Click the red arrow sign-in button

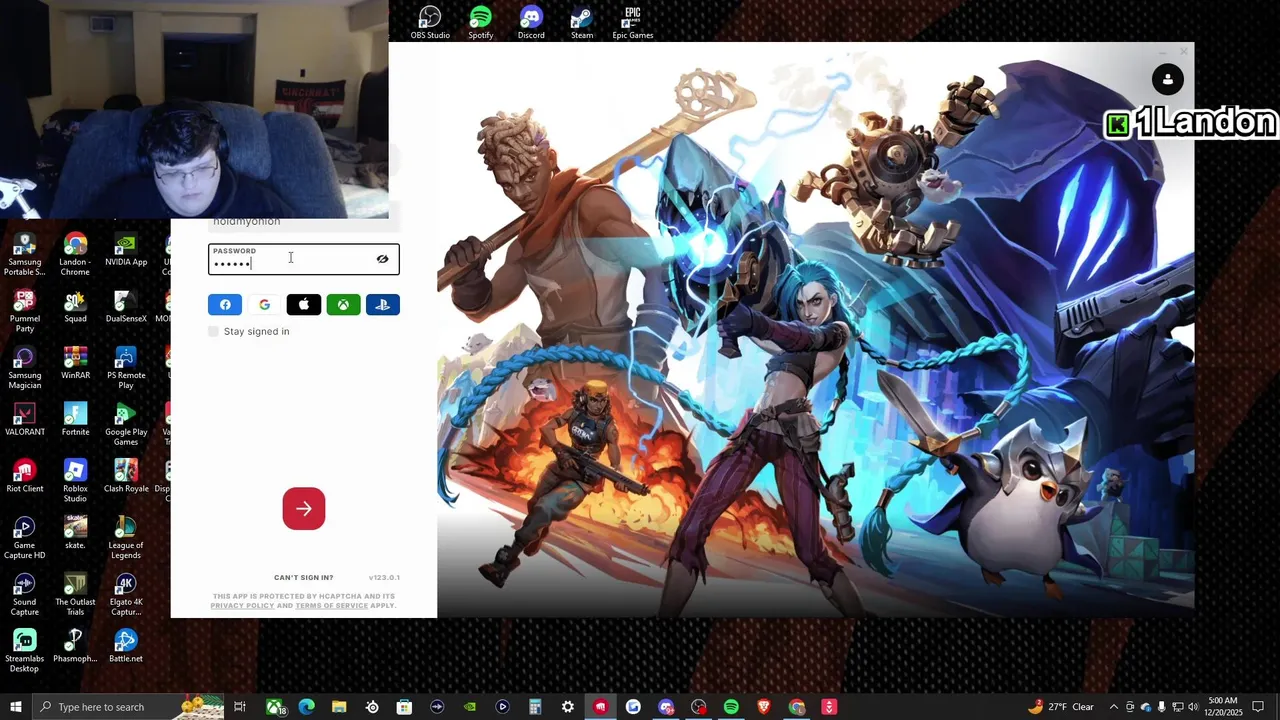304,509
